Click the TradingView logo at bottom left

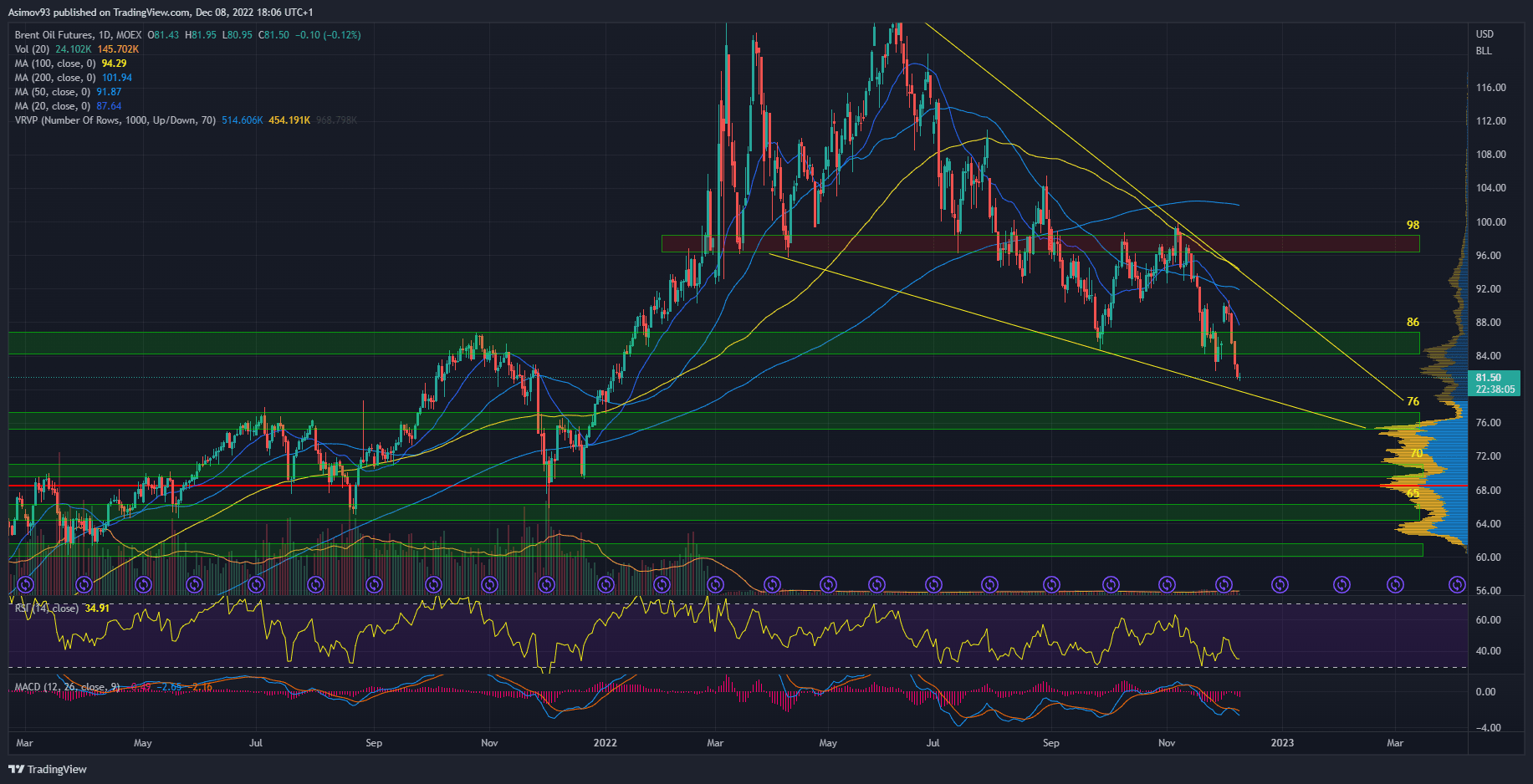coord(48,769)
